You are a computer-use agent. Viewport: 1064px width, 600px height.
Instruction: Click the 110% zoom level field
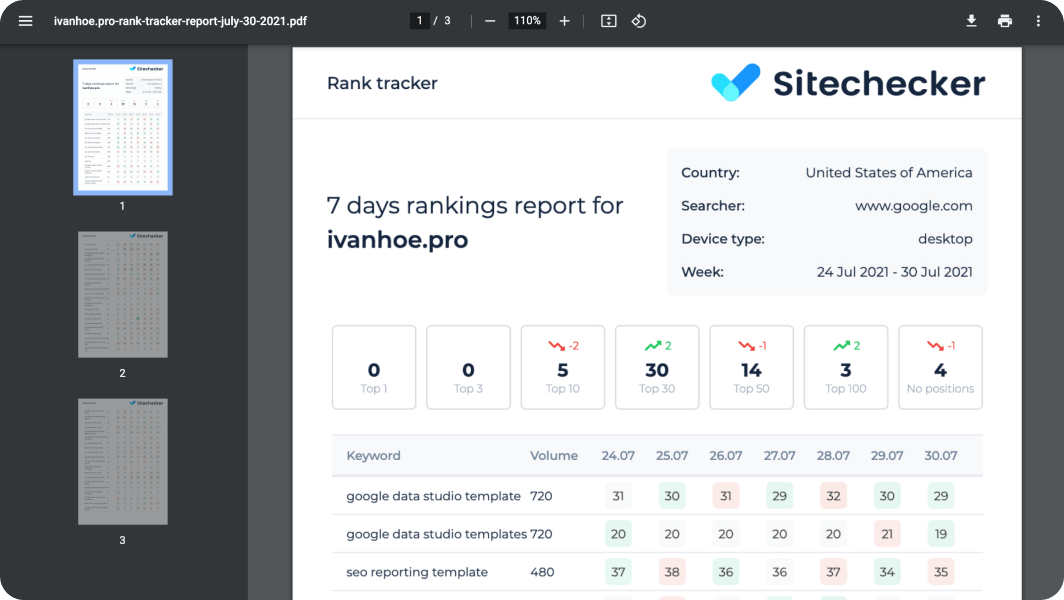pyautogui.click(x=527, y=21)
